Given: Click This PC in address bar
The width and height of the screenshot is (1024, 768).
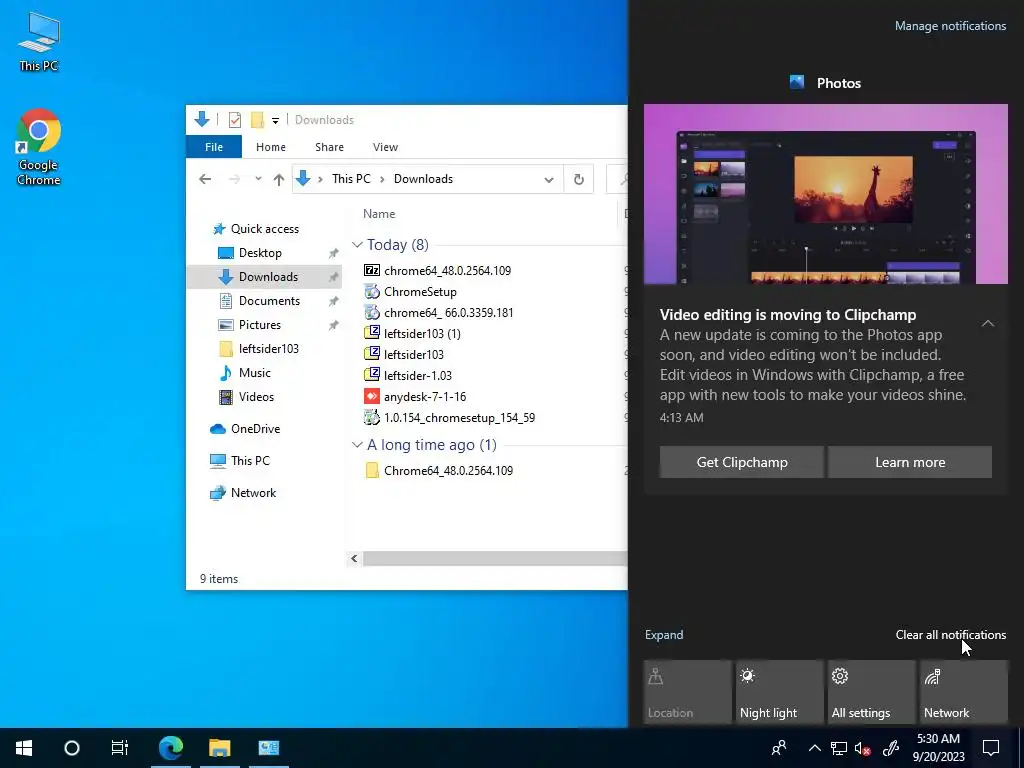Looking at the screenshot, I should tap(351, 179).
